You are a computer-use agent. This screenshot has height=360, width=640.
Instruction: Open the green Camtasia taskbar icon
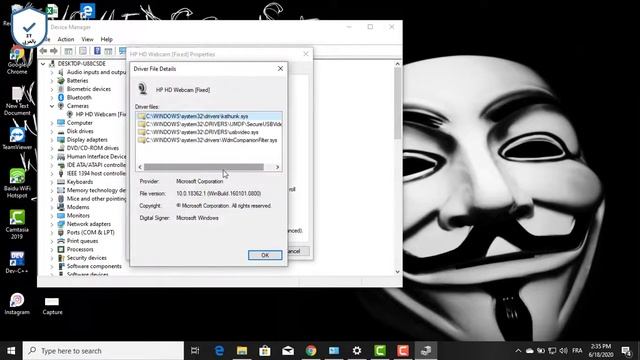pyautogui.click(x=380, y=351)
